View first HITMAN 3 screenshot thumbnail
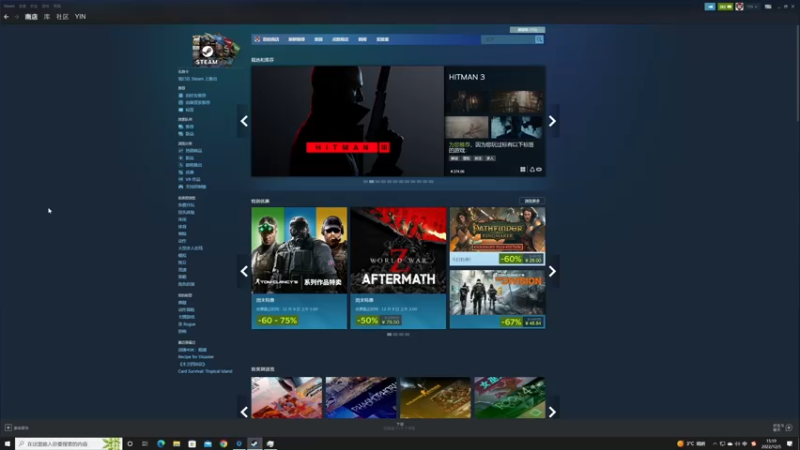Image resolution: width=800 pixels, height=450 pixels. pyautogui.click(x=467, y=102)
